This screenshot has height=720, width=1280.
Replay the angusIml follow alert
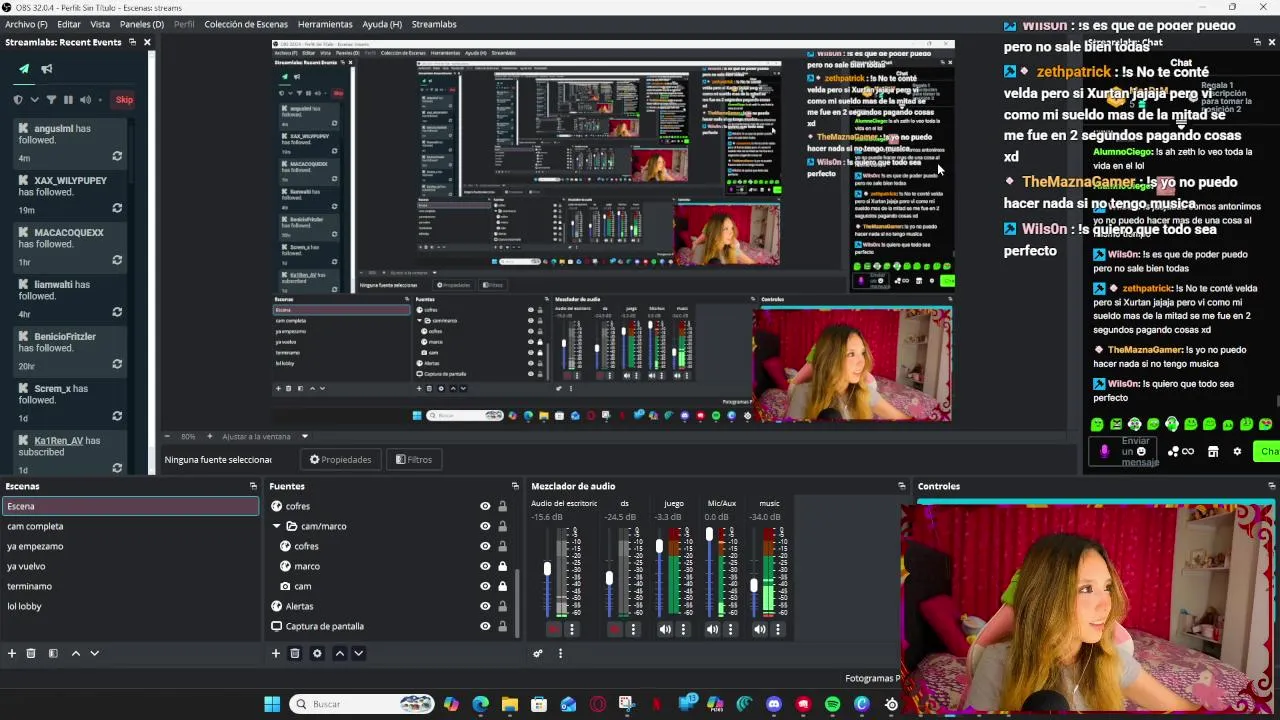[x=117, y=156]
